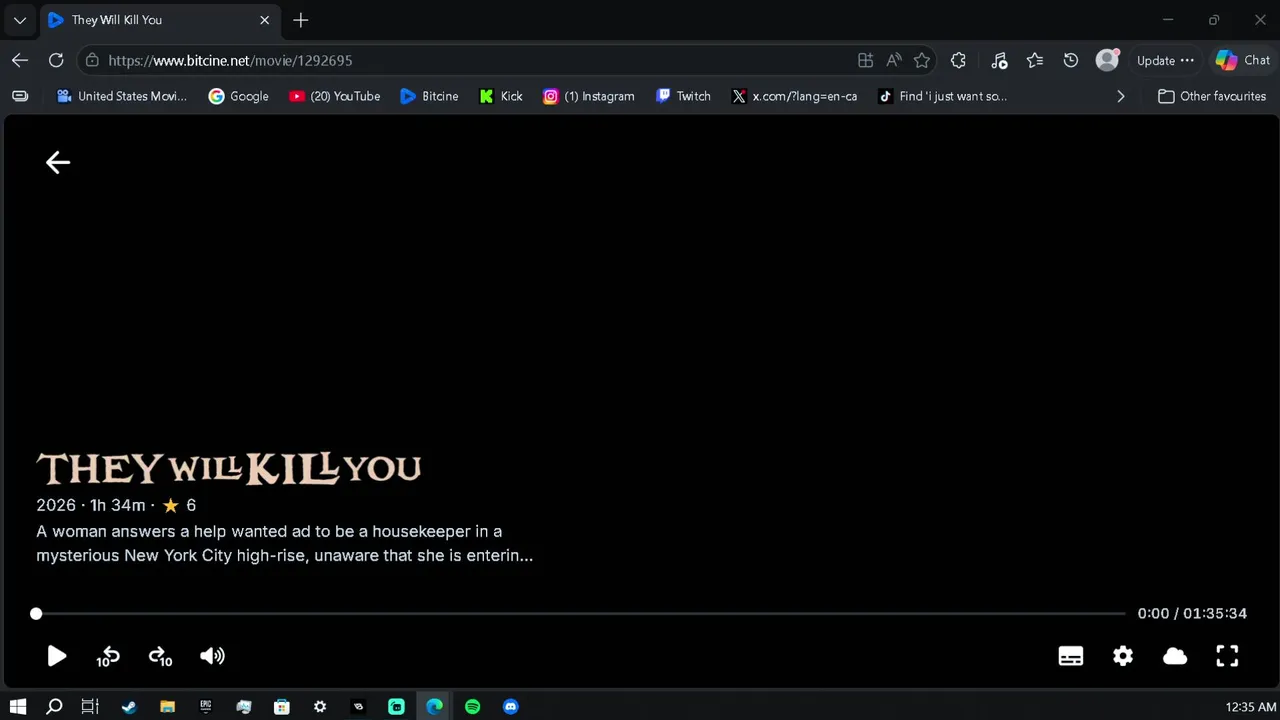
Task: Open the x.com/?lang=en-ca bookmark
Action: pos(795,96)
